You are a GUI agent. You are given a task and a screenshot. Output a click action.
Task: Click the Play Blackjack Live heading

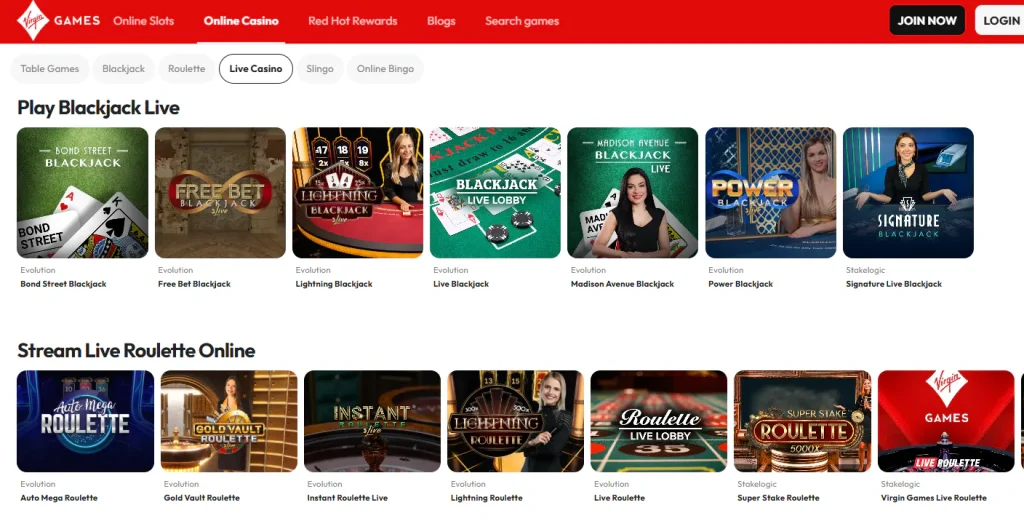[99, 108]
